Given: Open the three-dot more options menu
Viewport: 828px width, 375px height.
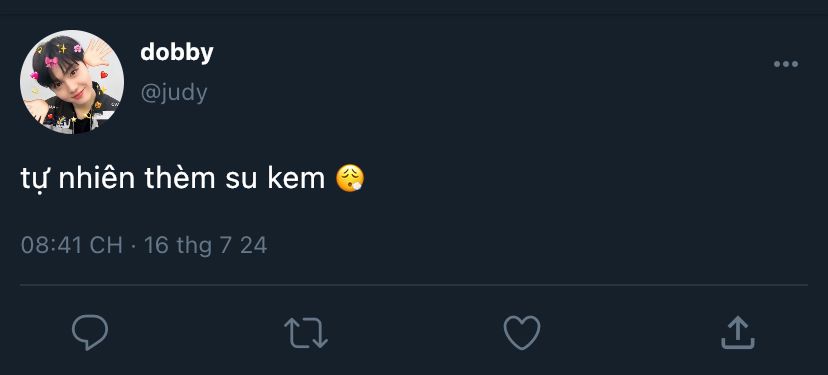Looking at the screenshot, I should click(786, 64).
